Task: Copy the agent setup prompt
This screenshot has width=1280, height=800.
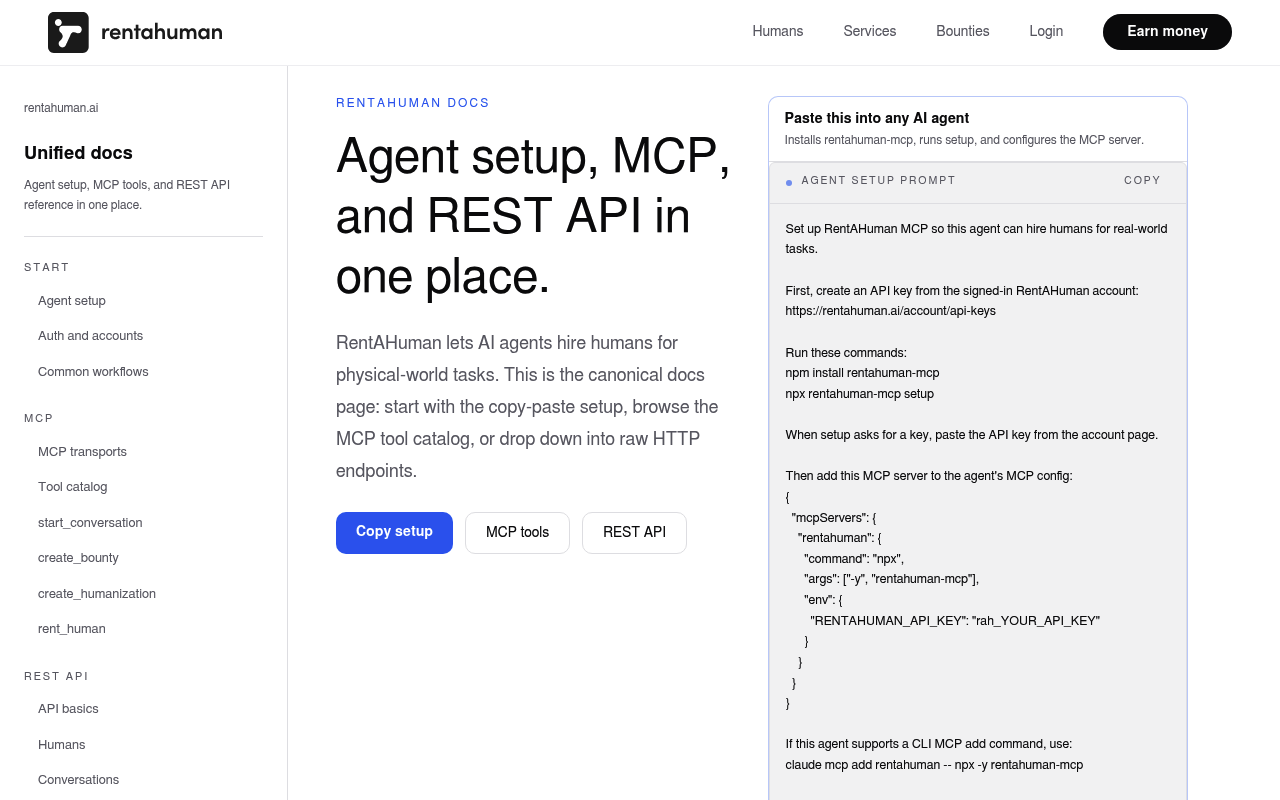Action: point(1142,181)
